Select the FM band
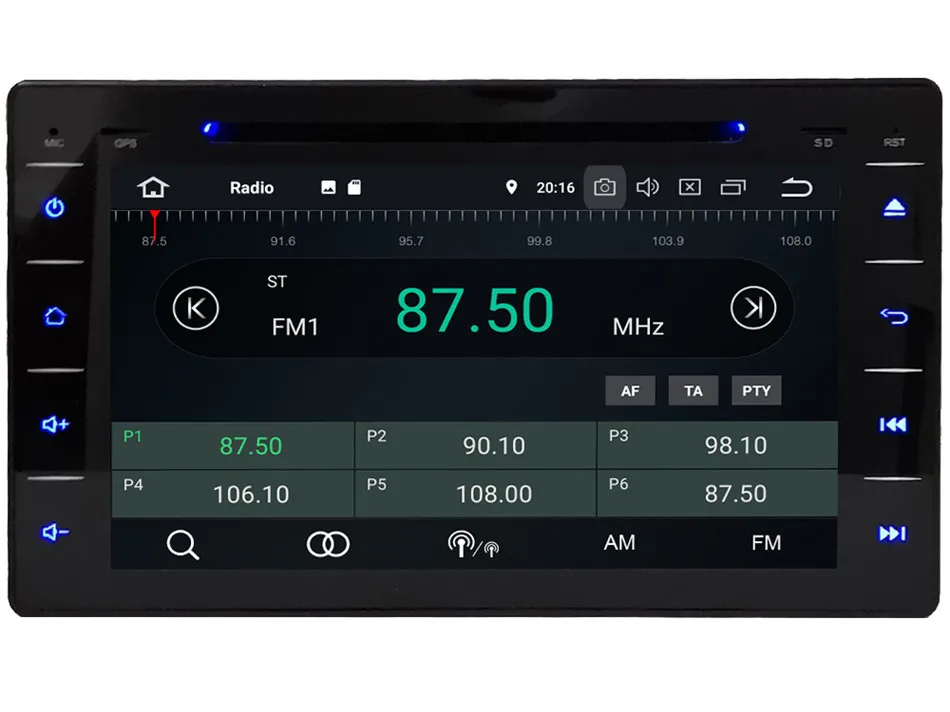 [767, 543]
